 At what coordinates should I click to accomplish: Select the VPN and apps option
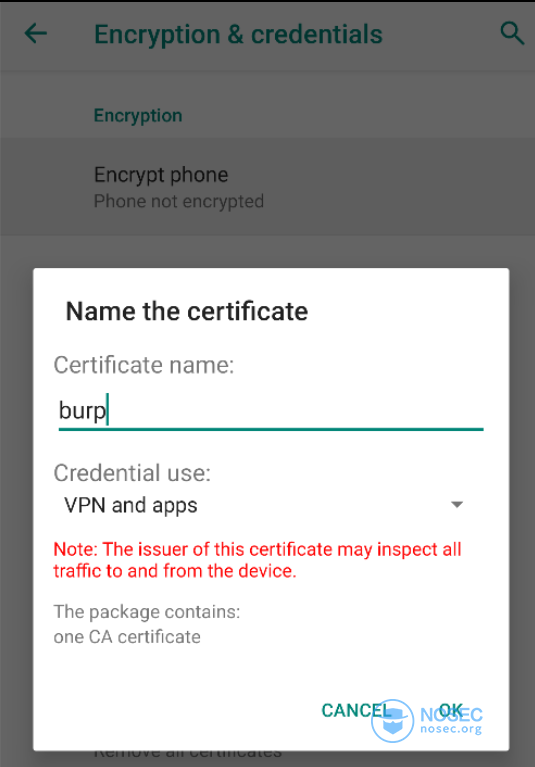click(x=131, y=505)
